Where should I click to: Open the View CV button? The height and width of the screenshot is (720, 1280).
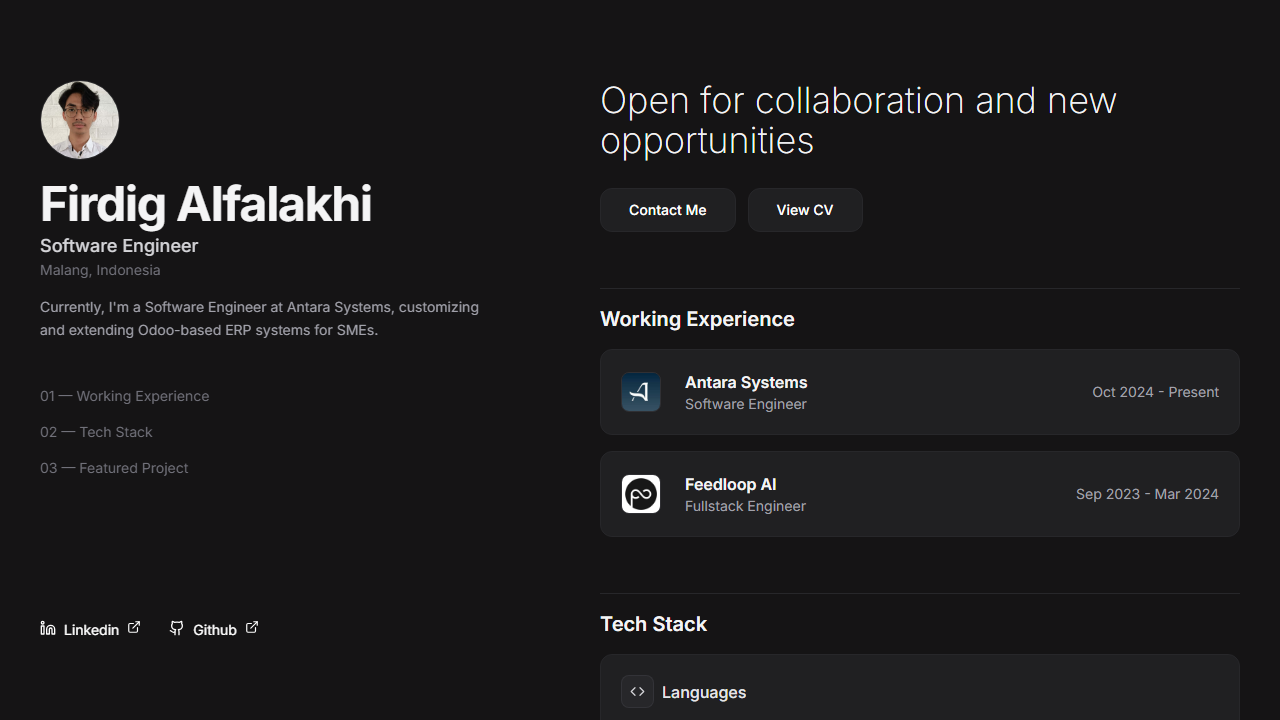pos(805,210)
